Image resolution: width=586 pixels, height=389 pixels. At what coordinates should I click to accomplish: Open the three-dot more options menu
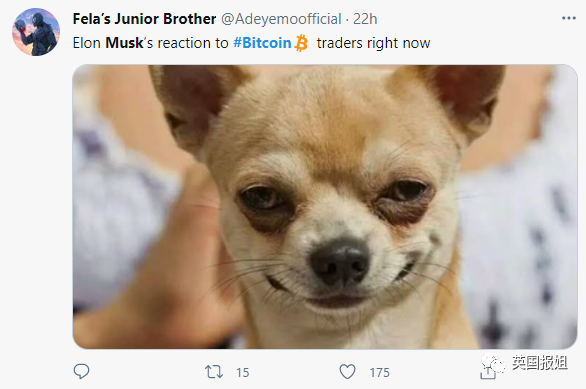(x=569, y=18)
